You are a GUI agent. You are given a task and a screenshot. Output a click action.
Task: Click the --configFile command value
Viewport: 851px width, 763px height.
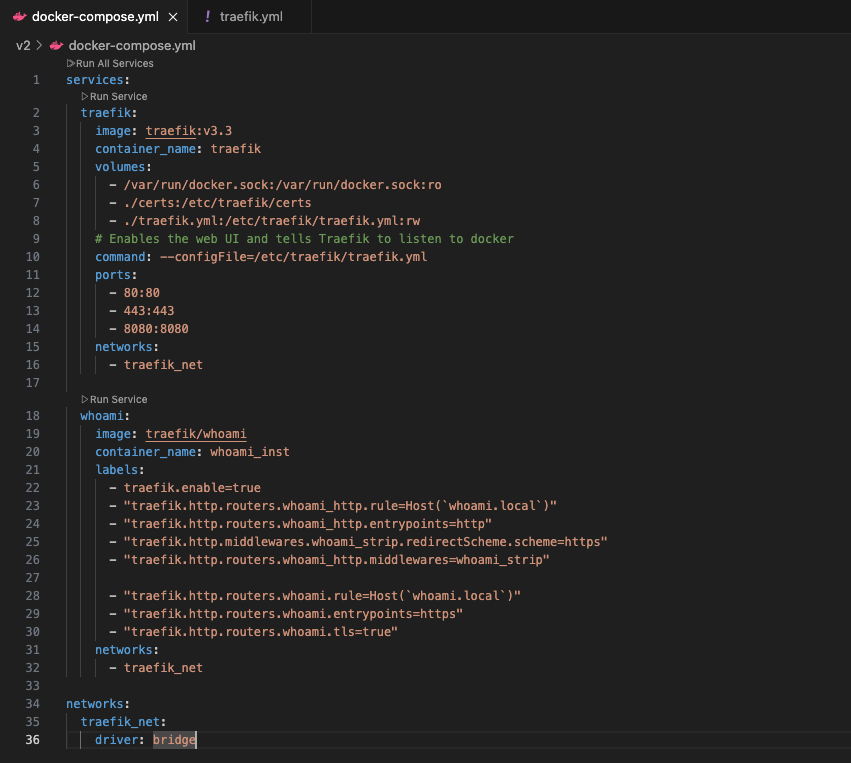coord(293,257)
